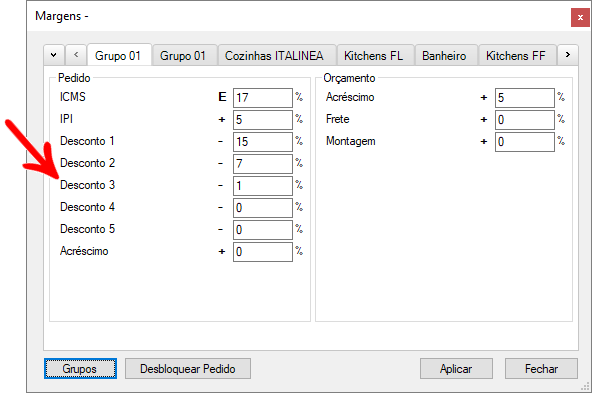This screenshot has height=393, width=592.
Task: Click the Desconto 3 value field
Action: click(x=263, y=186)
